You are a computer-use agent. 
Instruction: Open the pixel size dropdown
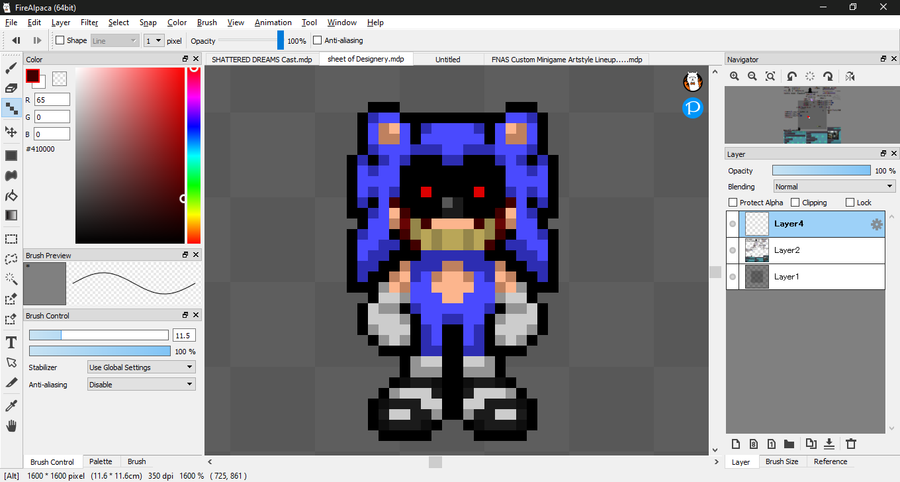pos(153,41)
